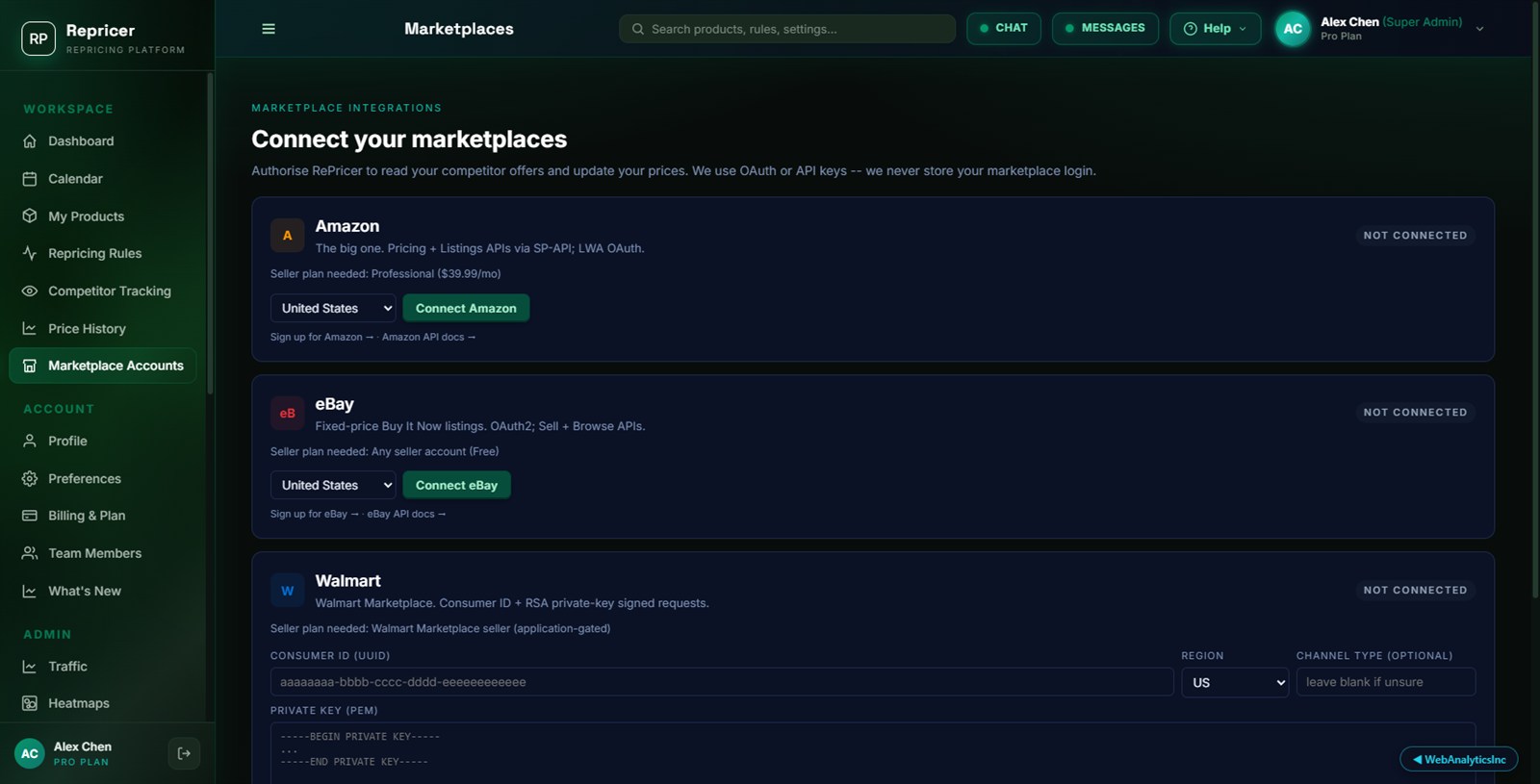The image size is (1540, 784).
Task: Click the Connect Amazon button
Action: [x=466, y=308]
